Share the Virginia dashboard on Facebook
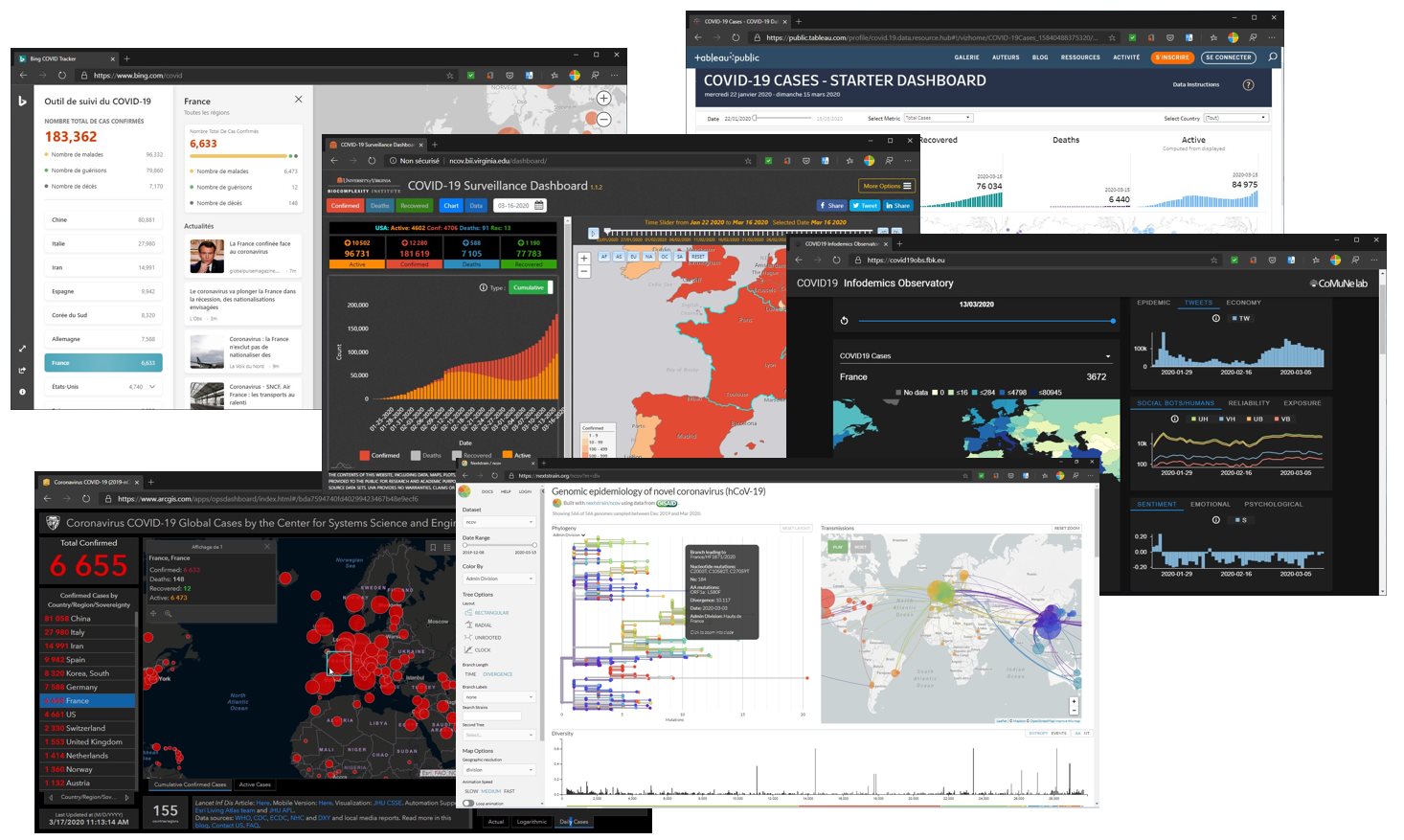1404x840 pixels. (x=831, y=206)
